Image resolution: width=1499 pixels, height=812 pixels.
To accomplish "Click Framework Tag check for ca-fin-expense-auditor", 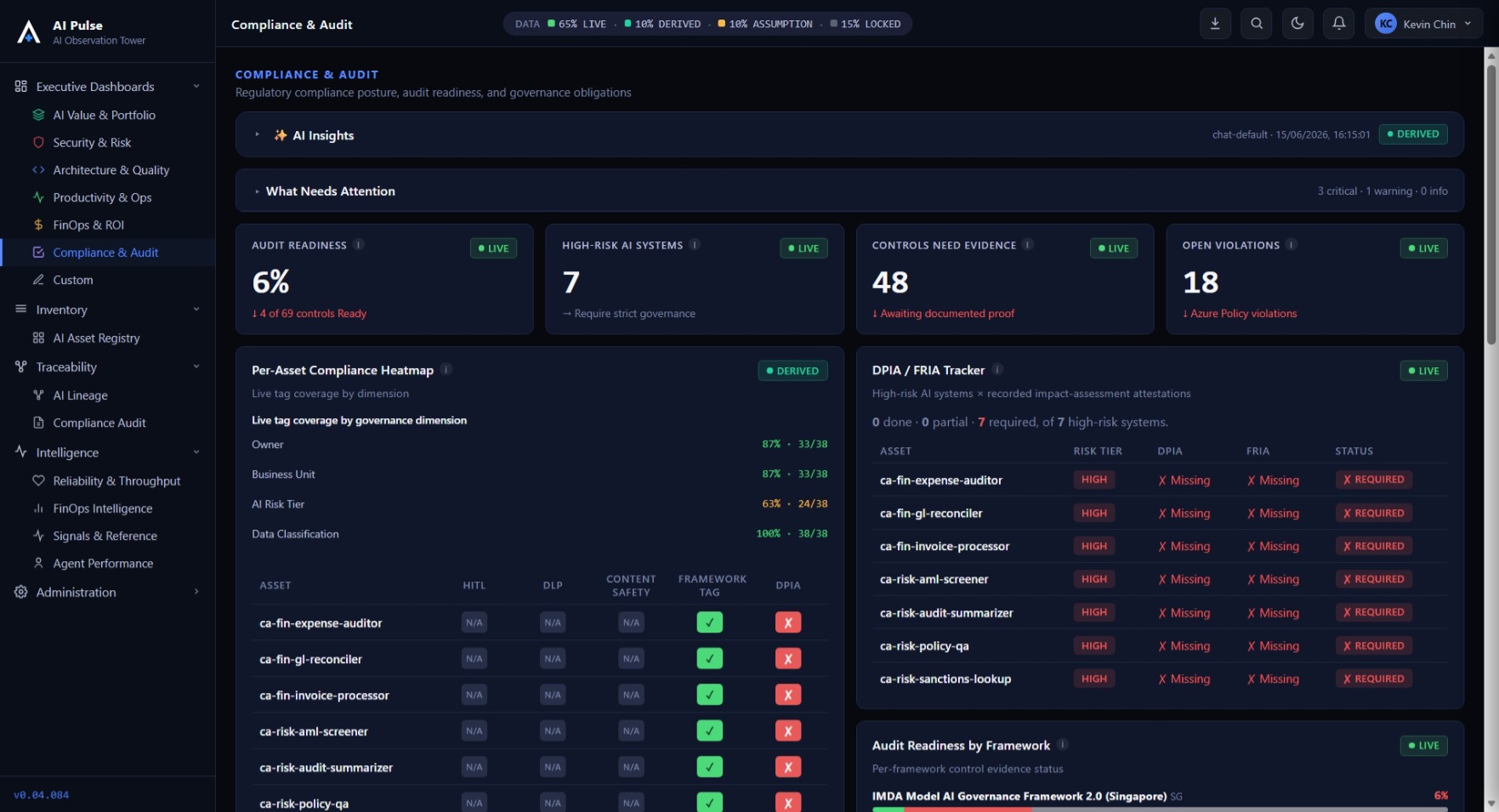I will (x=710, y=622).
